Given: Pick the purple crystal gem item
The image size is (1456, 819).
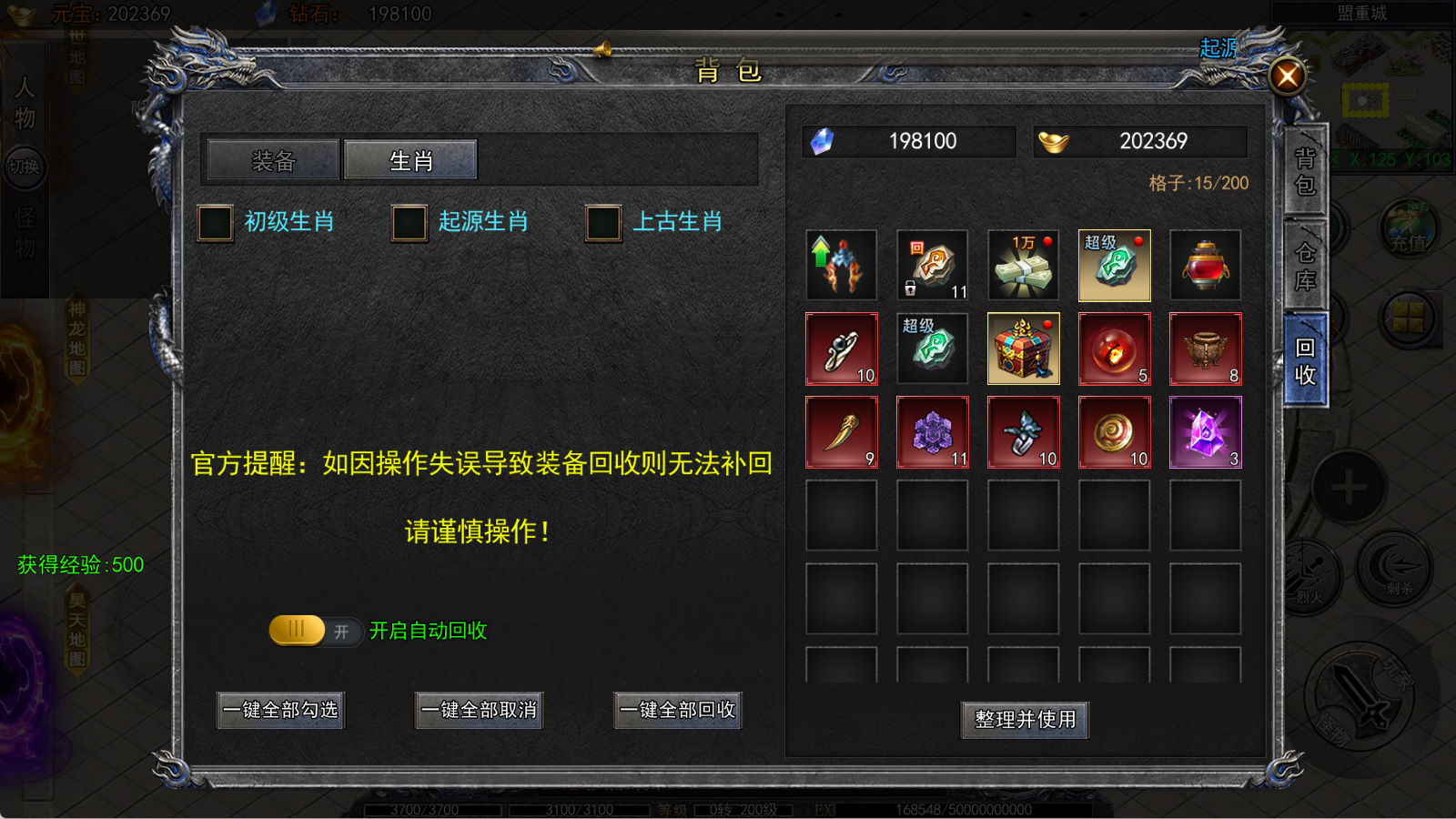Looking at the screenshot, I should click(x=1206, y=432).
